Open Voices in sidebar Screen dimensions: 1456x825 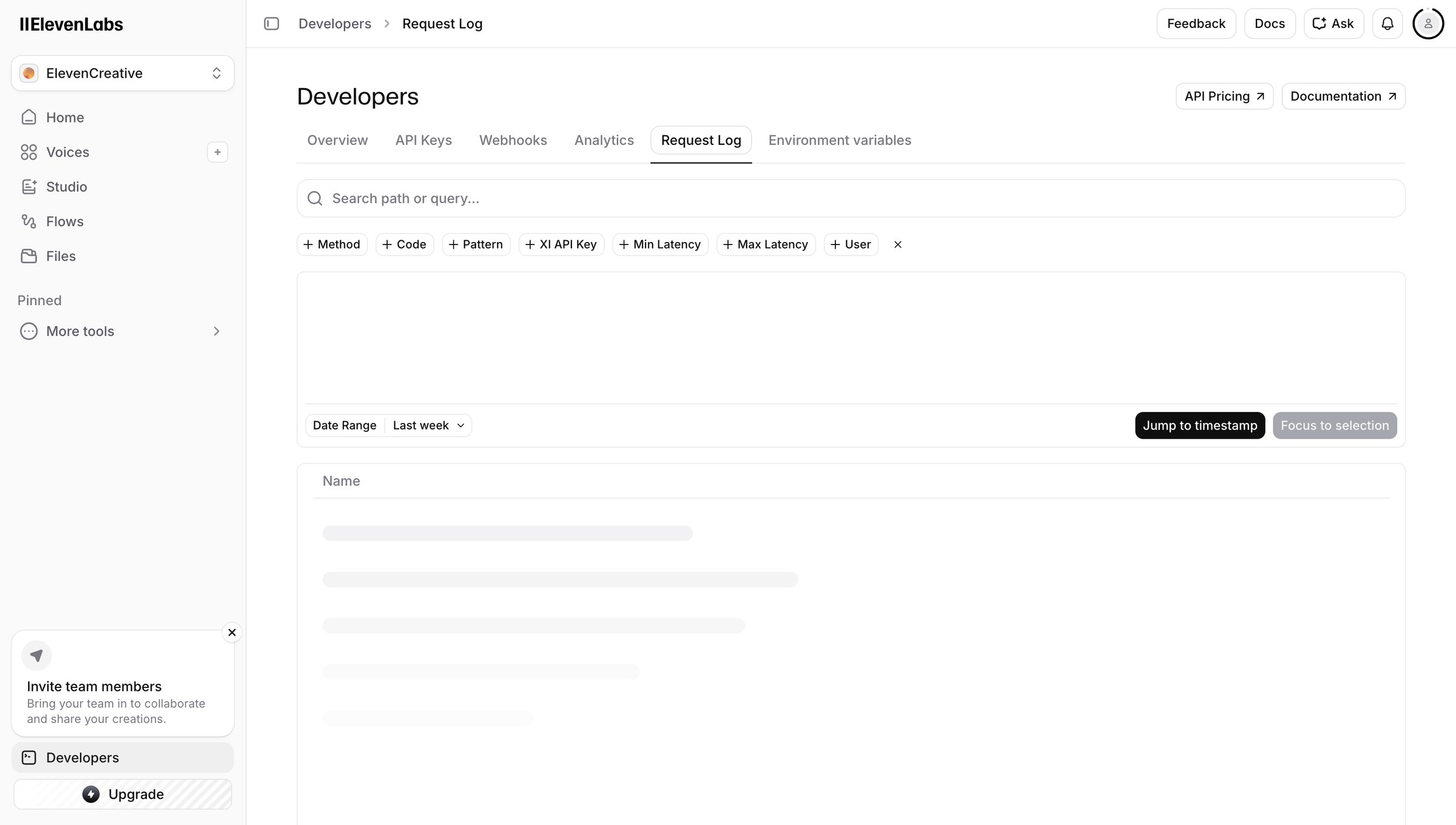tap(109, 152)
